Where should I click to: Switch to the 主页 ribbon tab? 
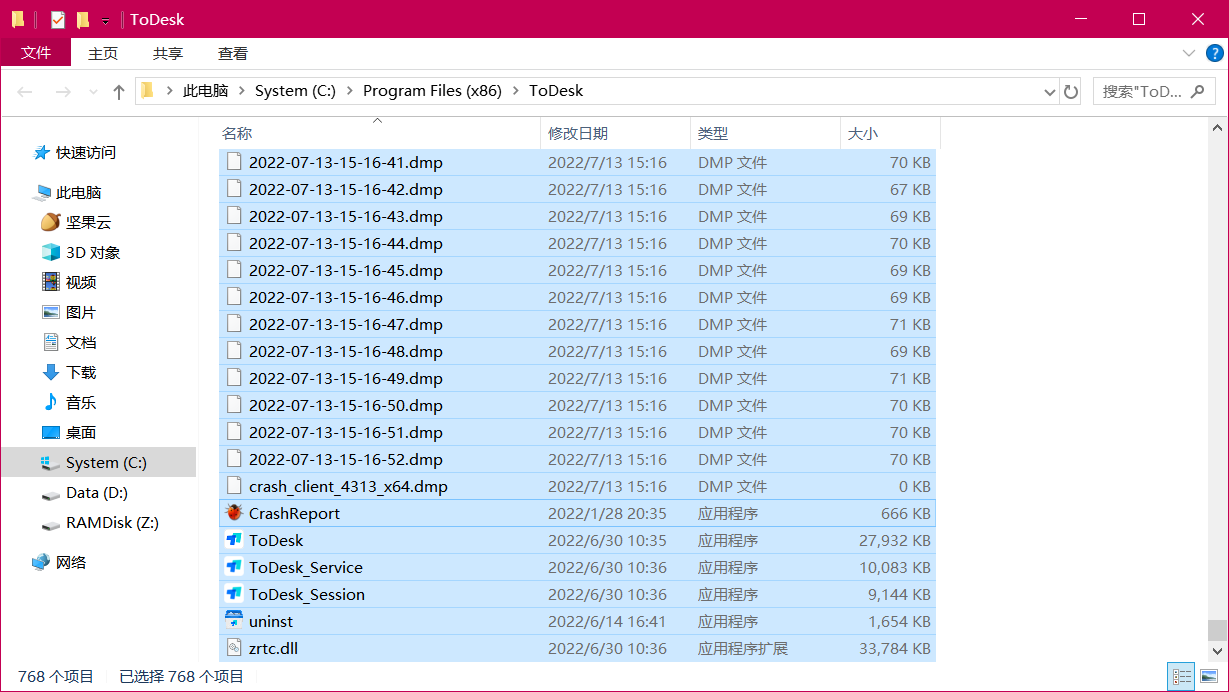click(103, 53)
